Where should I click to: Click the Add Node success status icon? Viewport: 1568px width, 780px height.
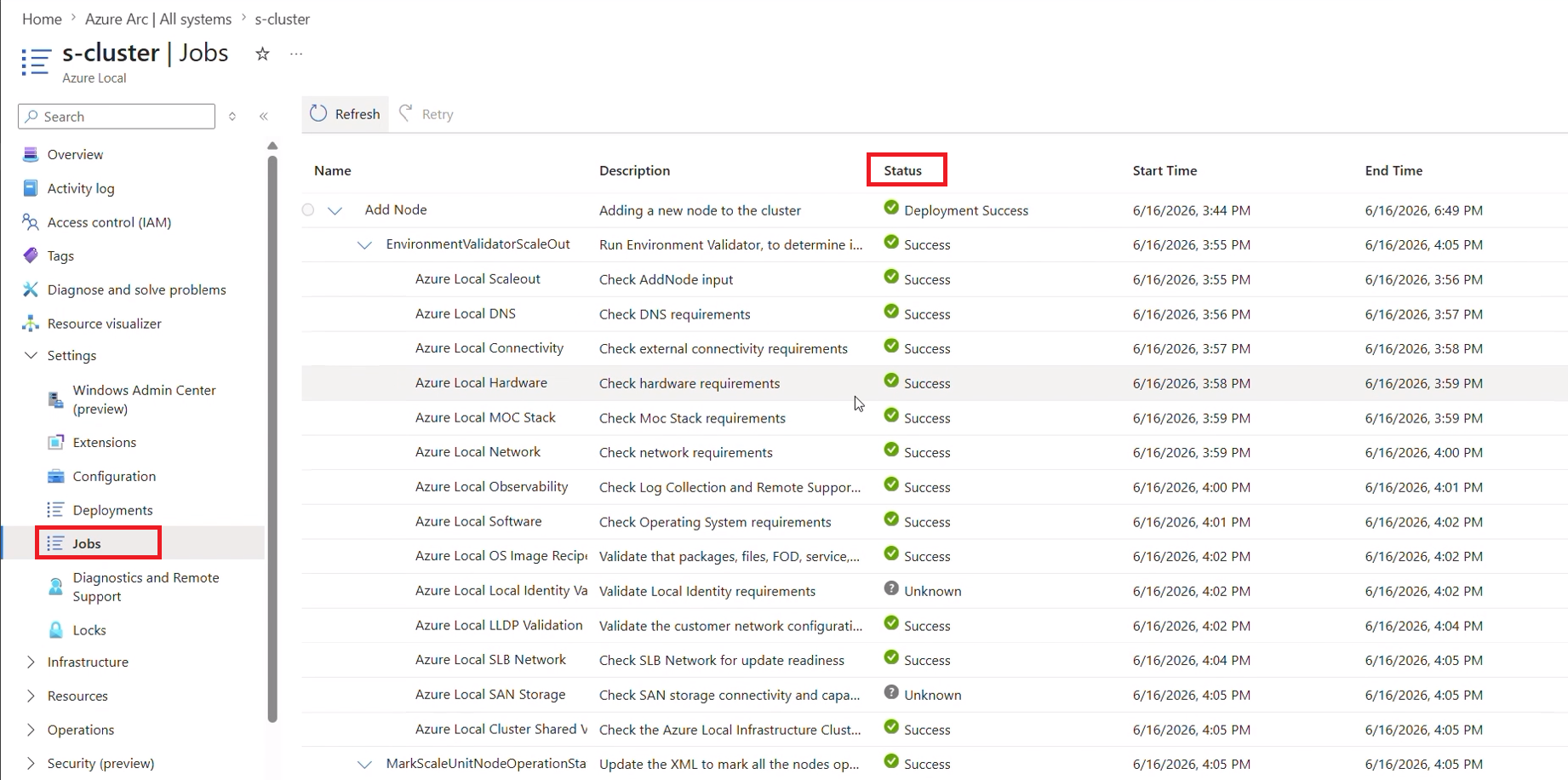[x=891, y=208]
